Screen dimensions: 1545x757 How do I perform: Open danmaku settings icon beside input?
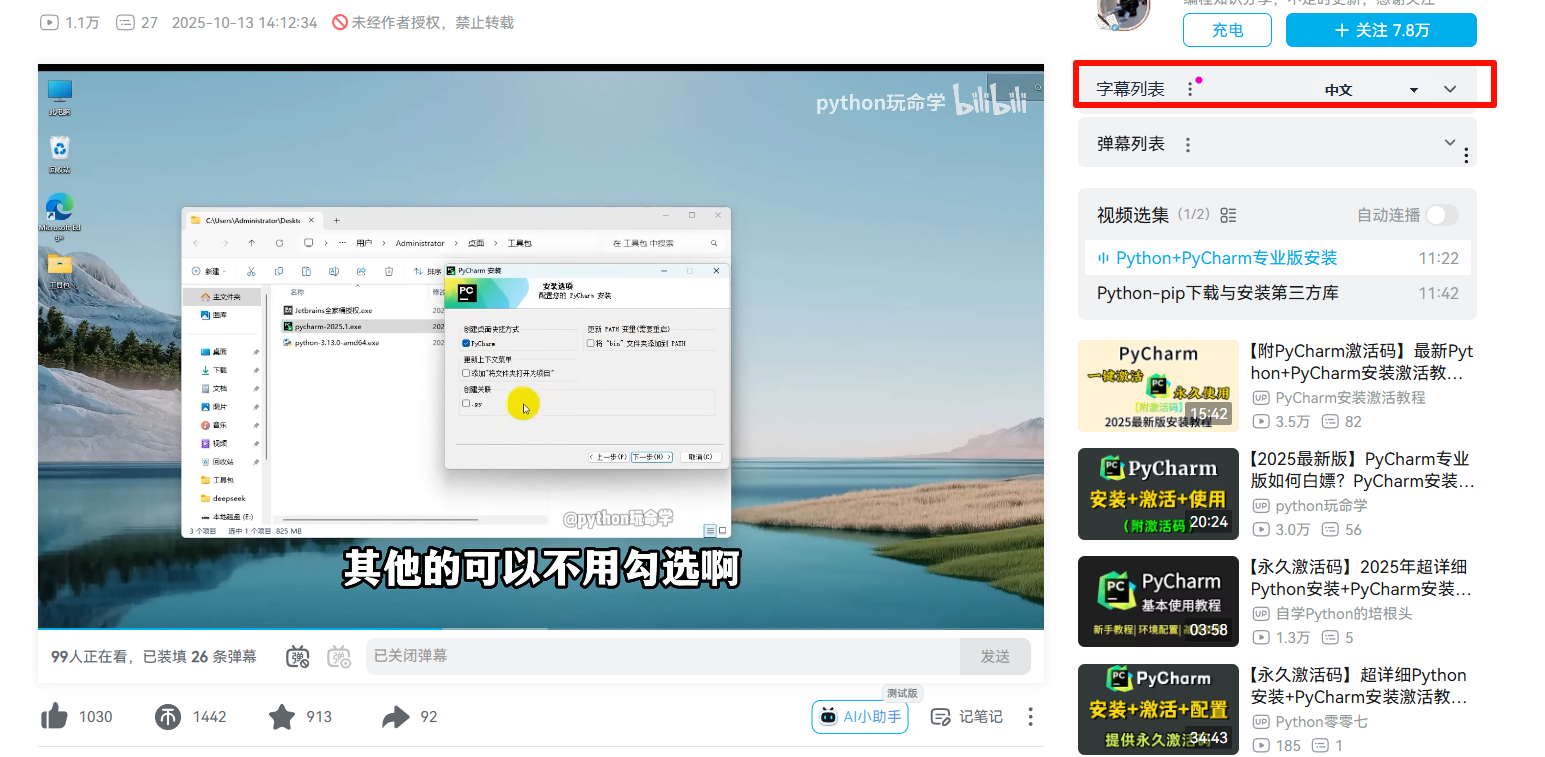(340, 657)
